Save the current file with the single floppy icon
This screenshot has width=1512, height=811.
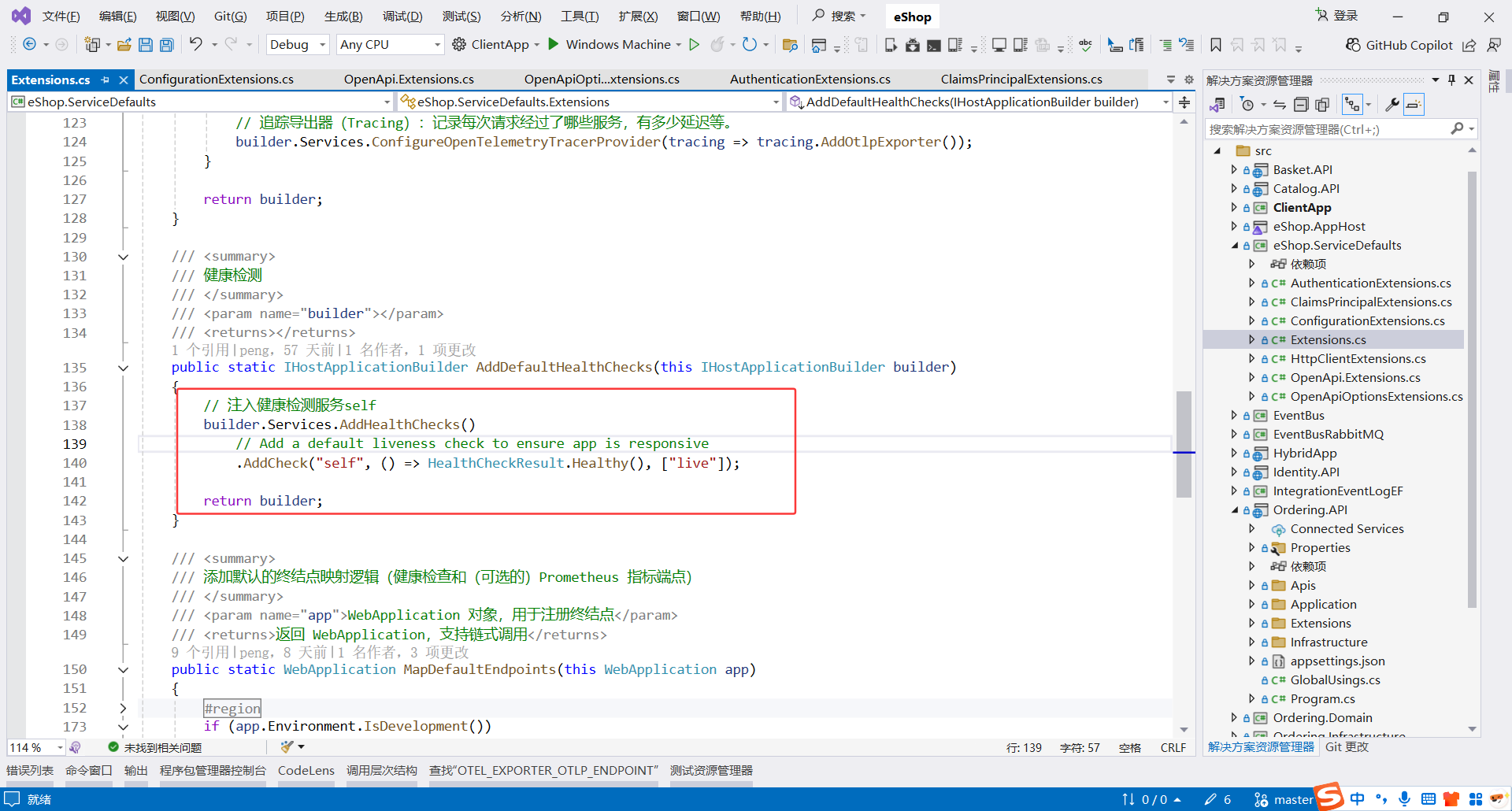pos(146,45)
